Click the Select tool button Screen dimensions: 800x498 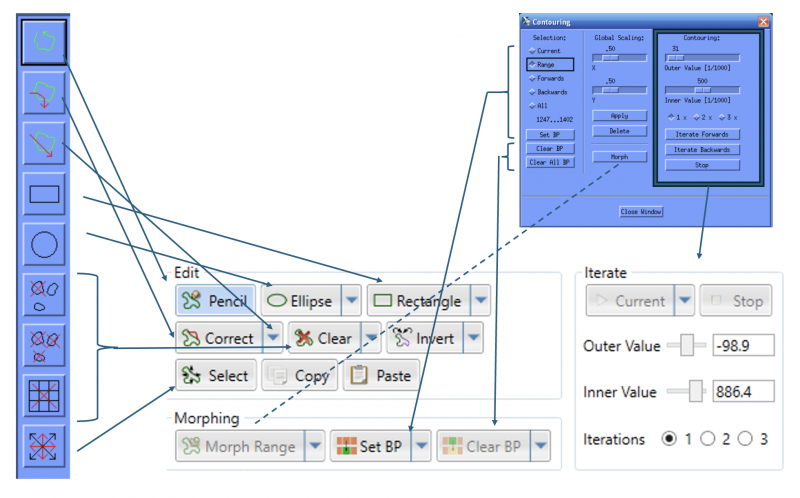click(216, 376)
